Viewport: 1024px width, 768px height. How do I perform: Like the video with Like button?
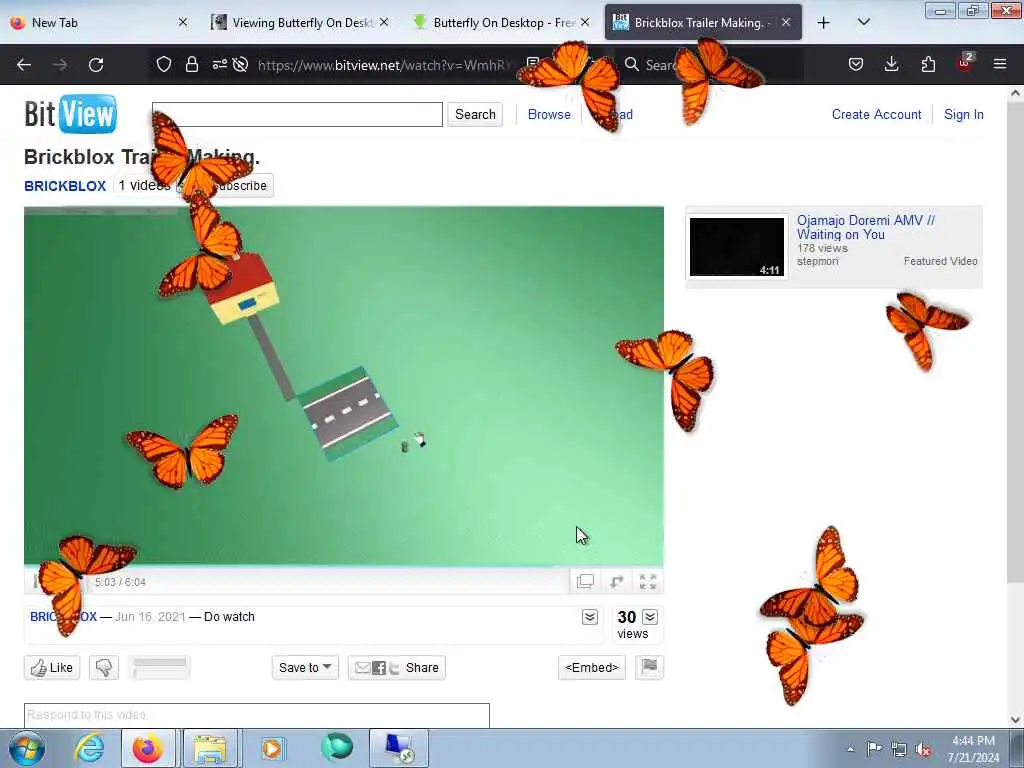coord(52,667)
